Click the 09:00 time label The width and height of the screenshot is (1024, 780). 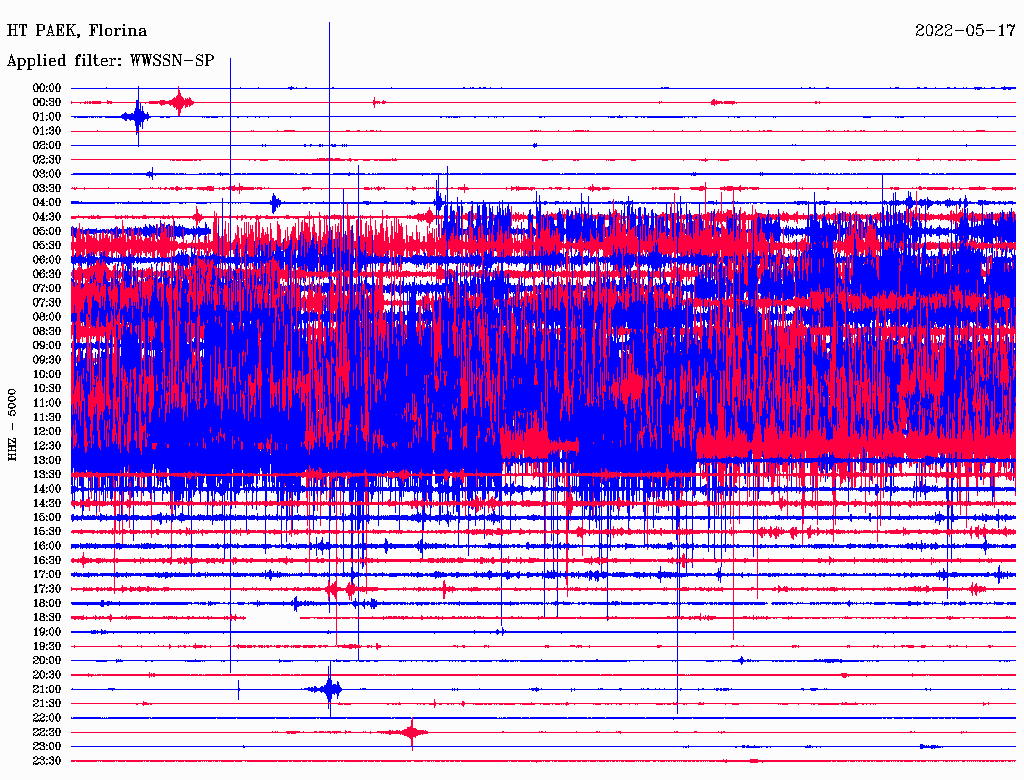(x=47, y=345)
